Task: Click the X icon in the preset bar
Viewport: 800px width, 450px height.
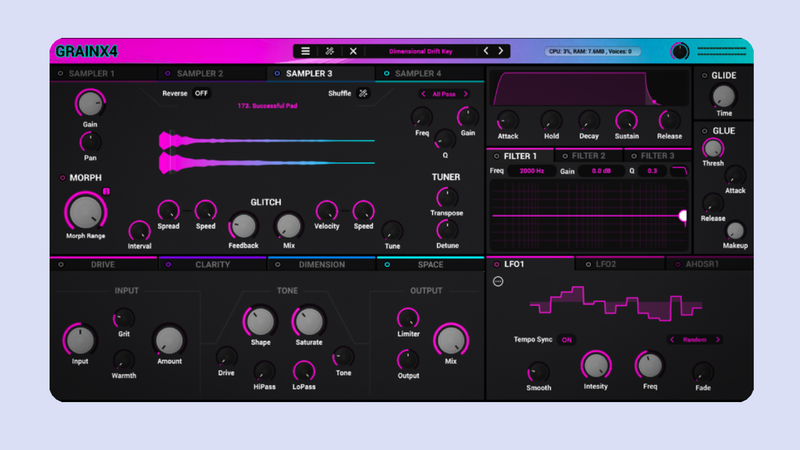Action: (x=353, y=51)
